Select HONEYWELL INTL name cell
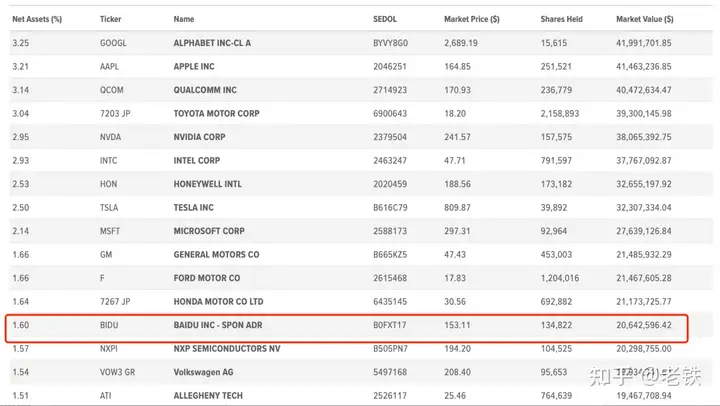 [208, 184]
